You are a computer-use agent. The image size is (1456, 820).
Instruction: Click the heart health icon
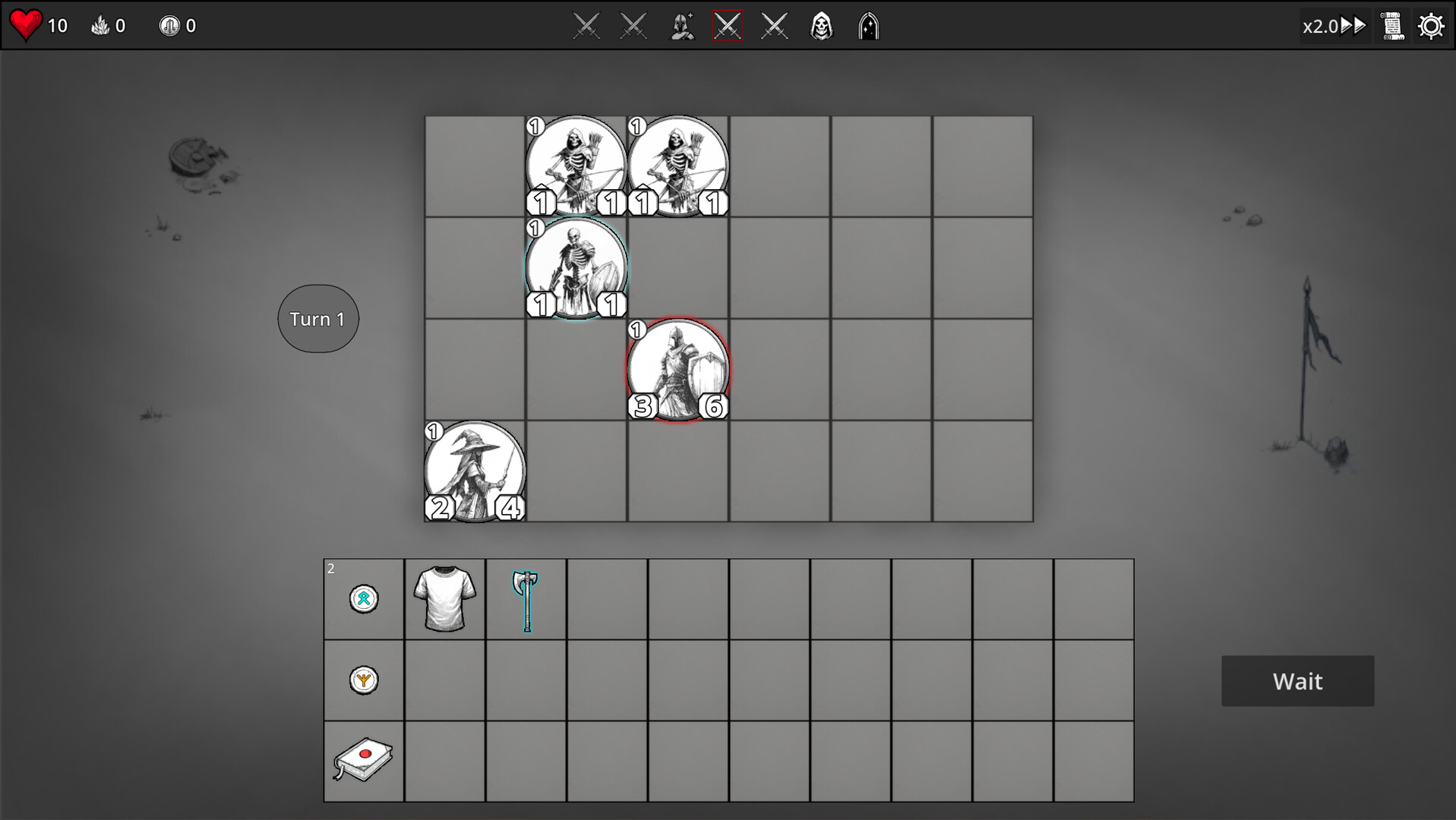coord(25,25)
